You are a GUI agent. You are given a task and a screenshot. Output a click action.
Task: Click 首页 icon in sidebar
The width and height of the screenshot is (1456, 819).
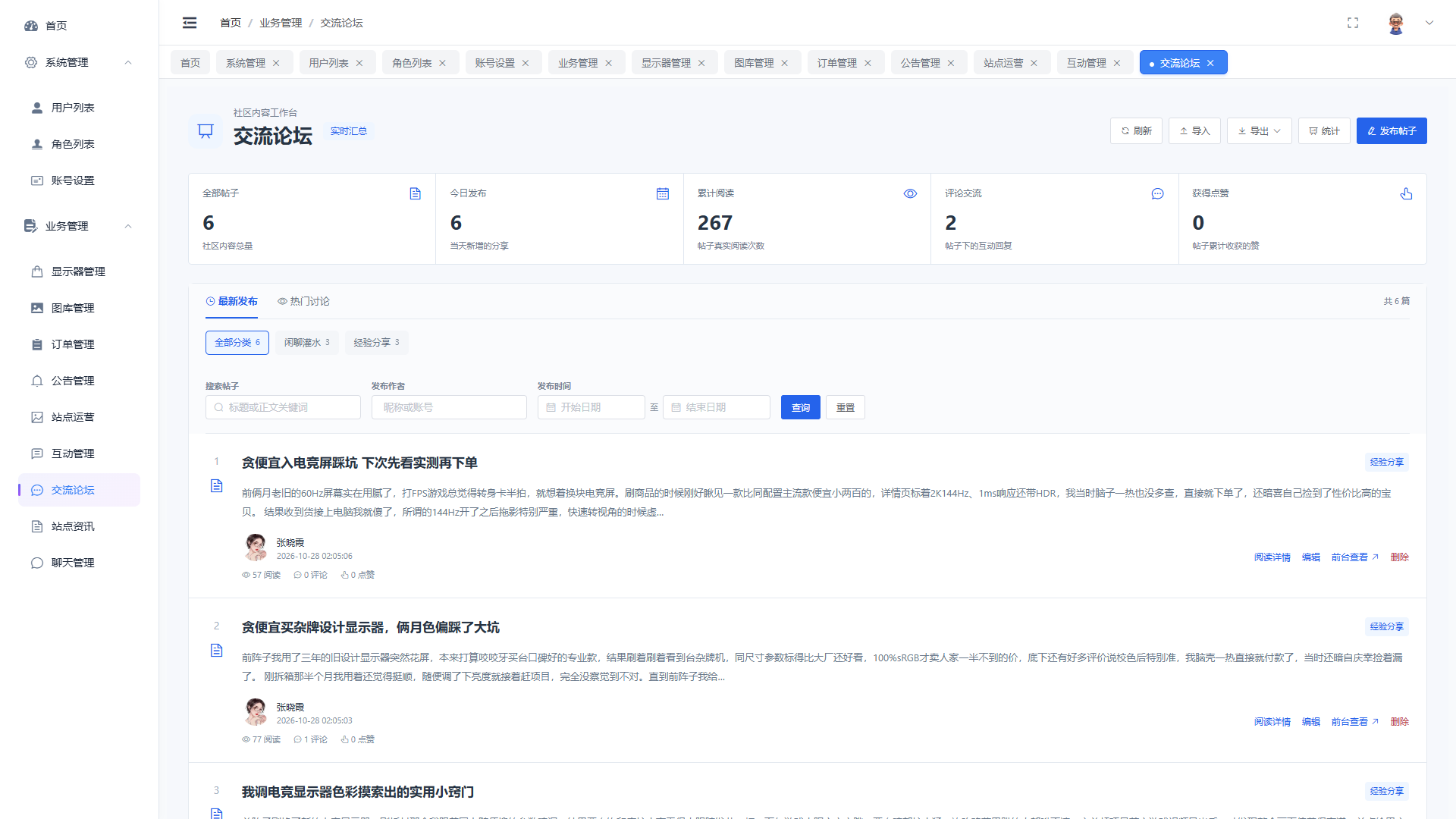click(x=31, y=25)
